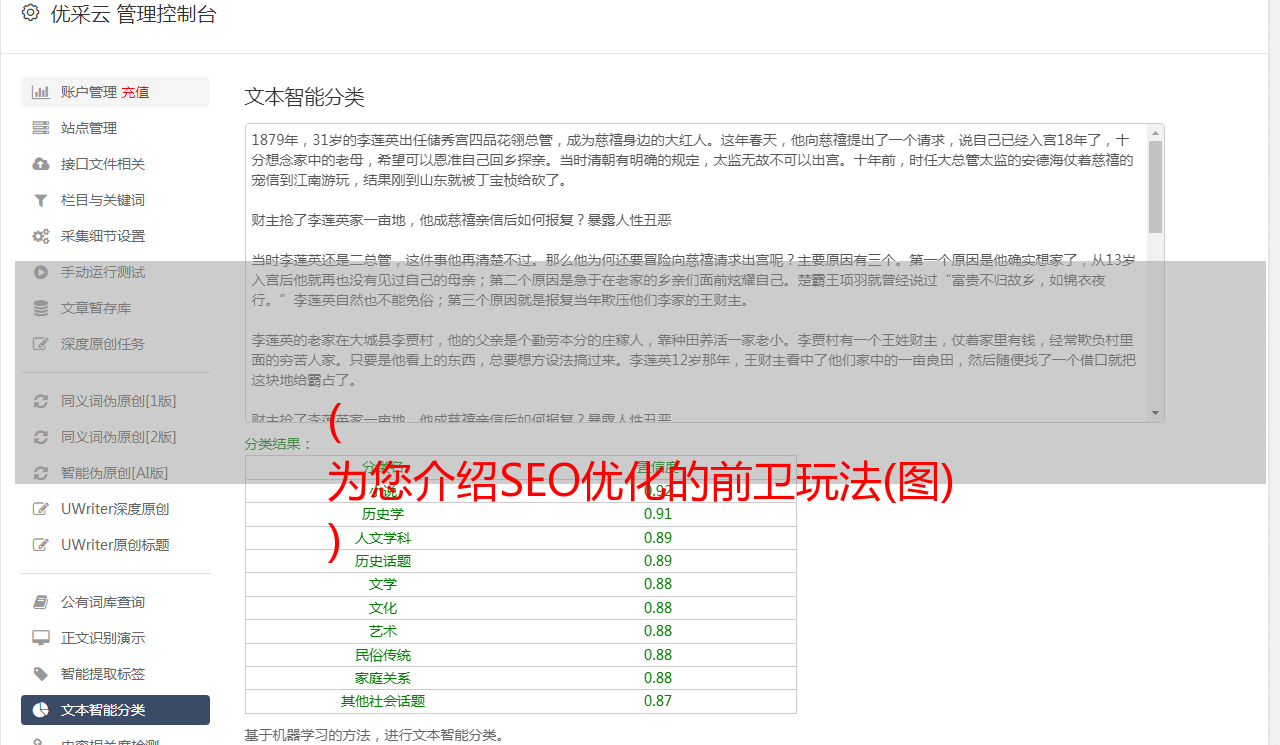
Task: Click the 0.91 score for 历史学
Action: (x=658, y=514)
